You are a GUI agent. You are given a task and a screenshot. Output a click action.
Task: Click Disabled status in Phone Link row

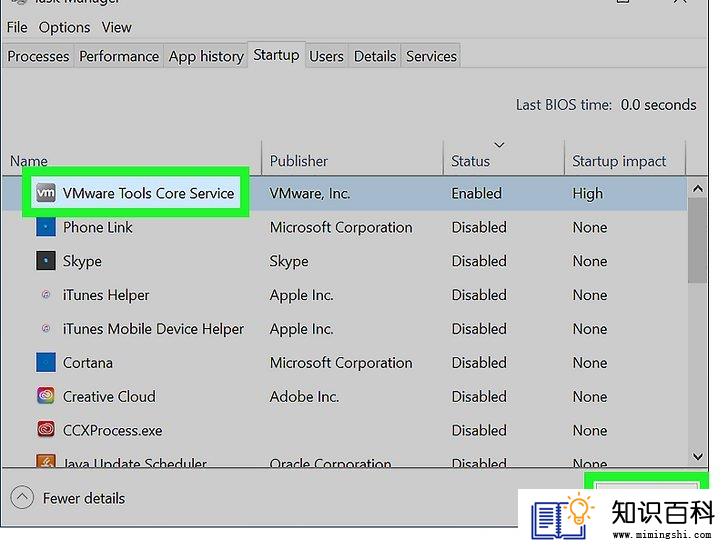coord(479,227)
